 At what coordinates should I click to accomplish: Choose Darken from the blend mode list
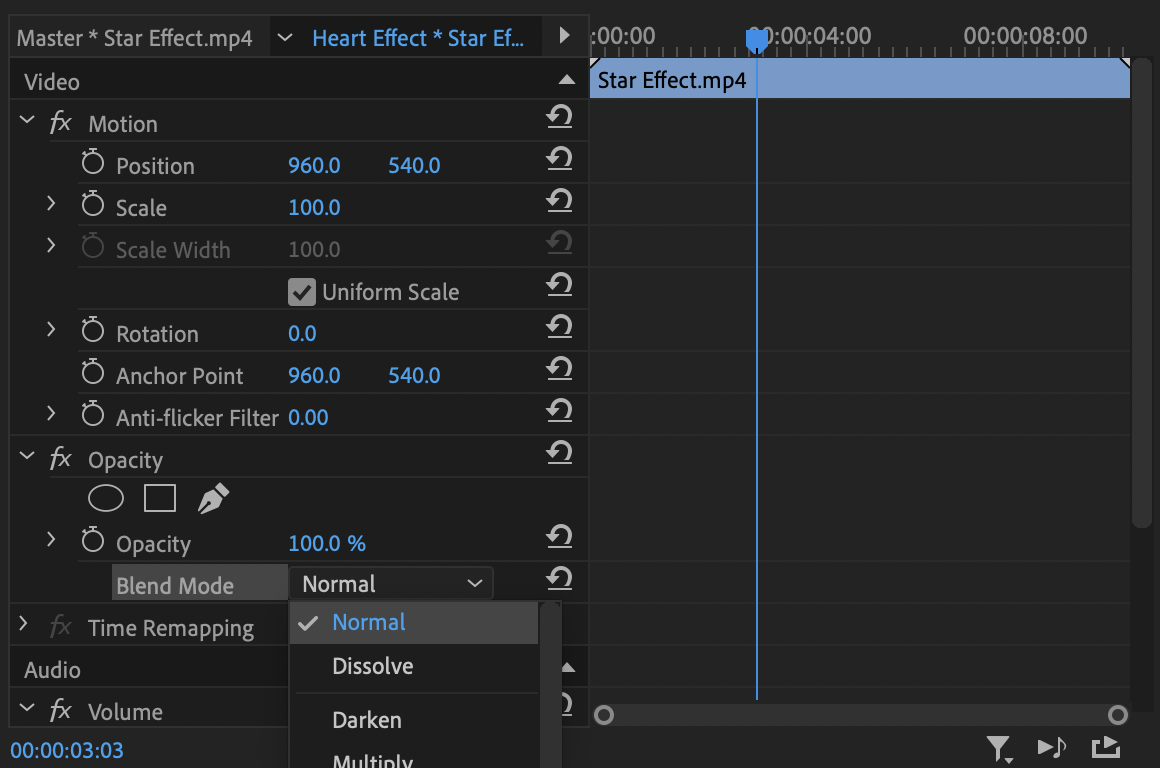pos(367,720)
